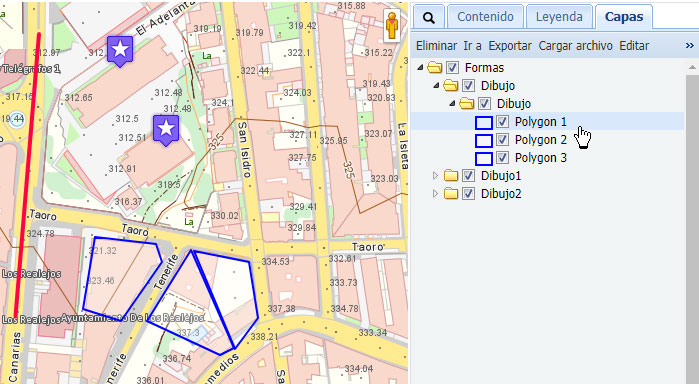The image size is (699, 384).
Task: Click the Exportar button
Action: pos(510,45)
